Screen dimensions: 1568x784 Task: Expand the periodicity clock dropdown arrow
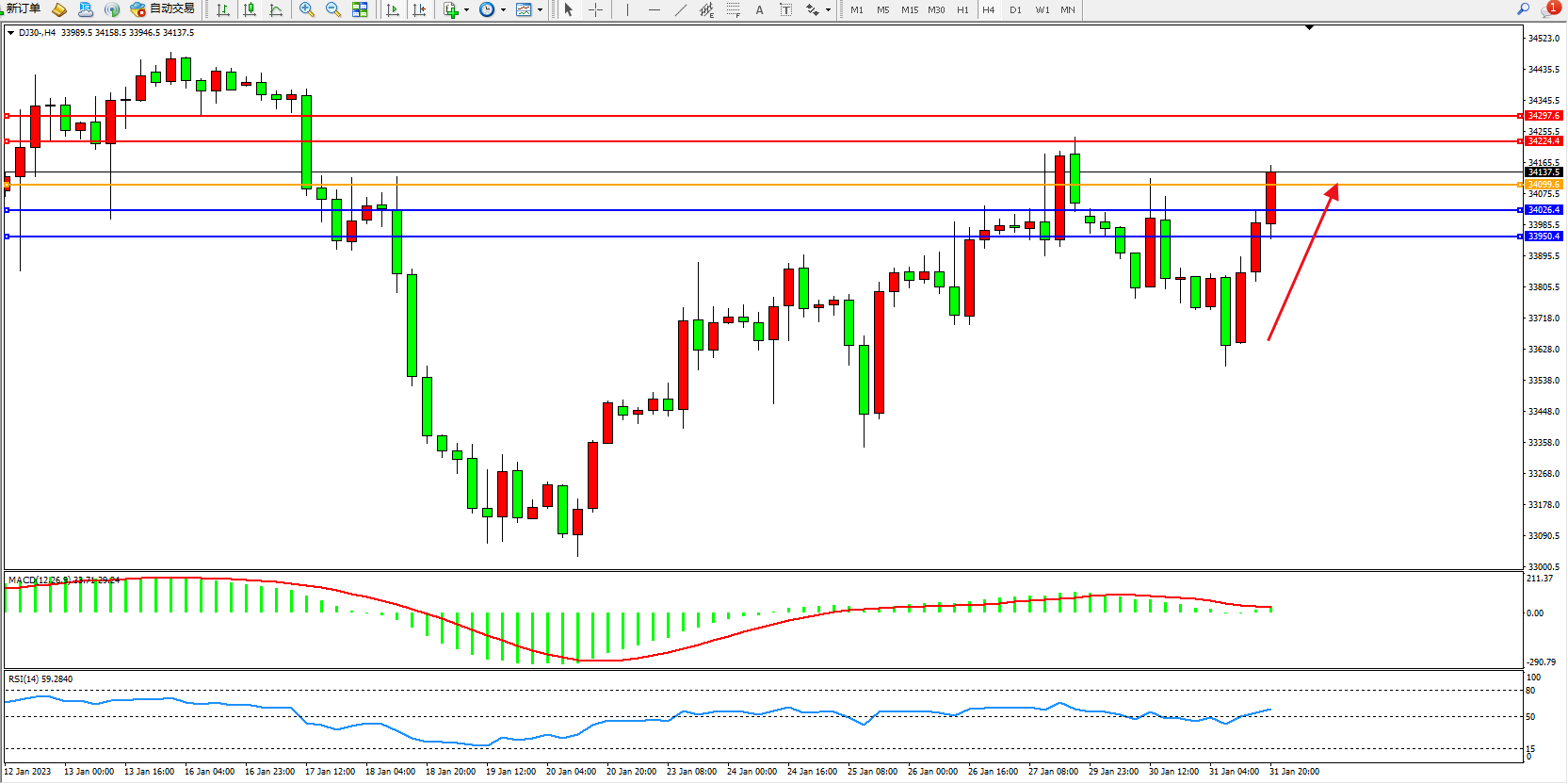503,10
